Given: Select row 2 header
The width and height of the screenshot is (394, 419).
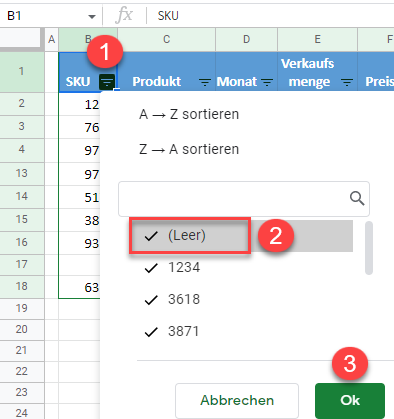Looking at the screenshot, I should click(x=22, y=104).
